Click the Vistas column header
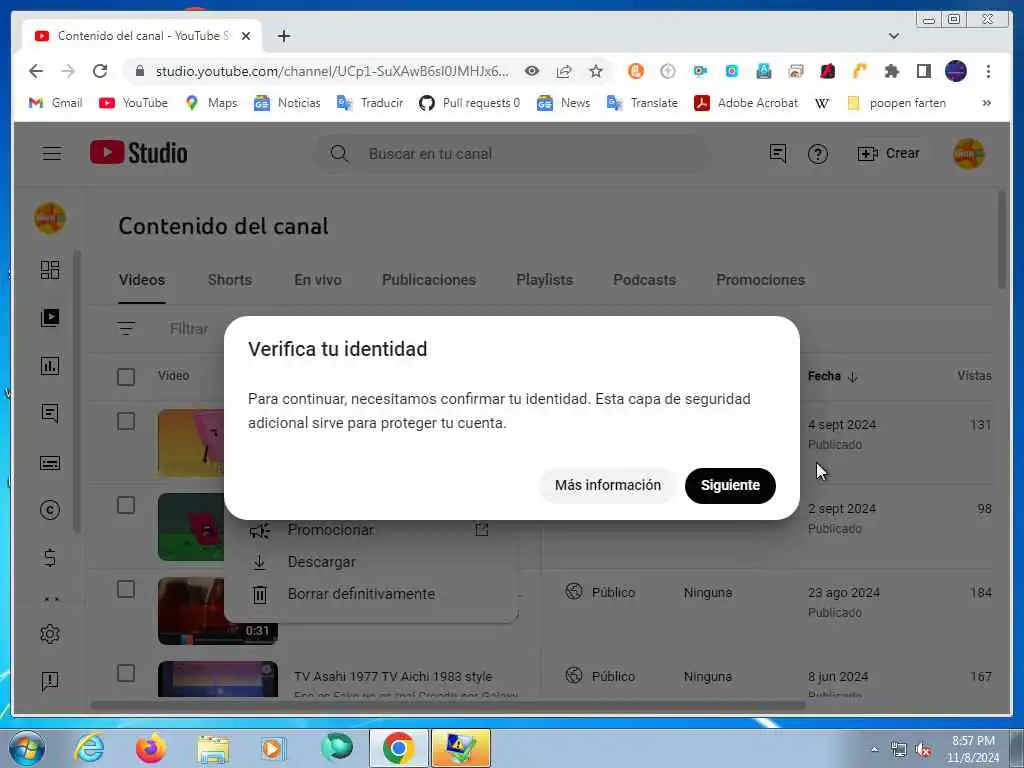 (x=974, y=376)
